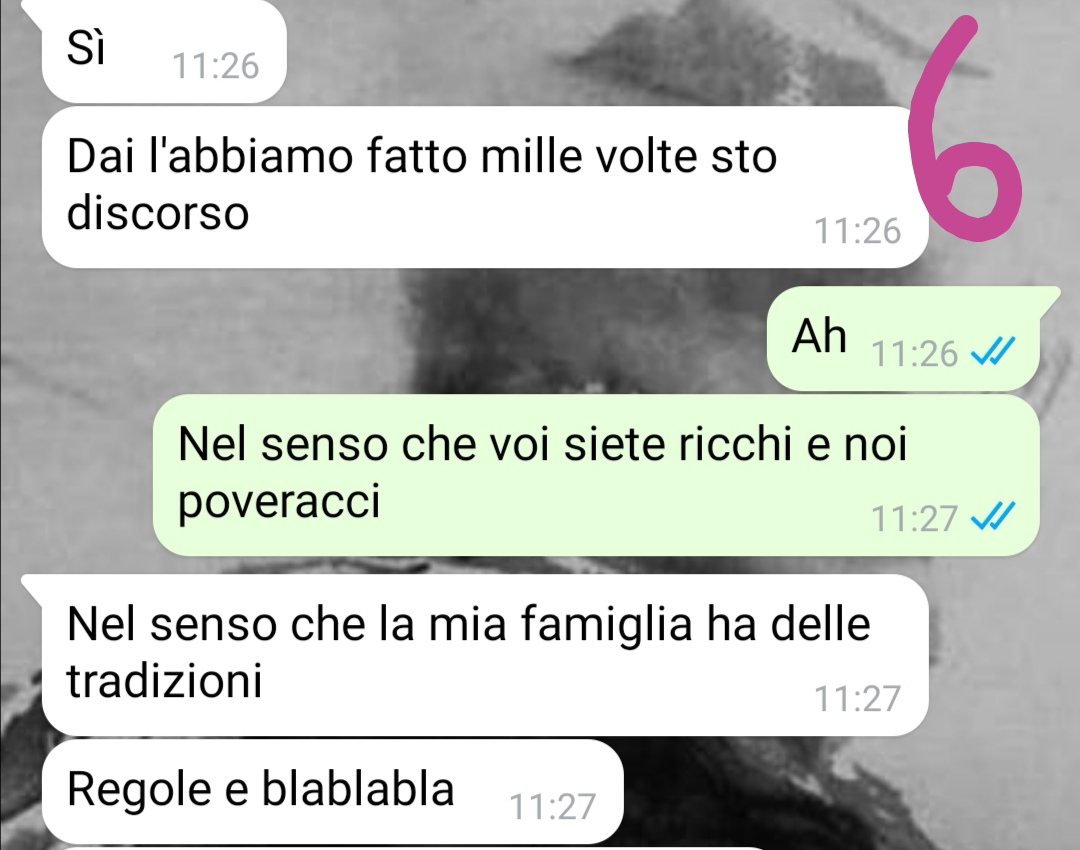Click the 11:27 timestamp on the 'poveracci' message
Screen dimensions: 1080x850
tap(914, 518)
